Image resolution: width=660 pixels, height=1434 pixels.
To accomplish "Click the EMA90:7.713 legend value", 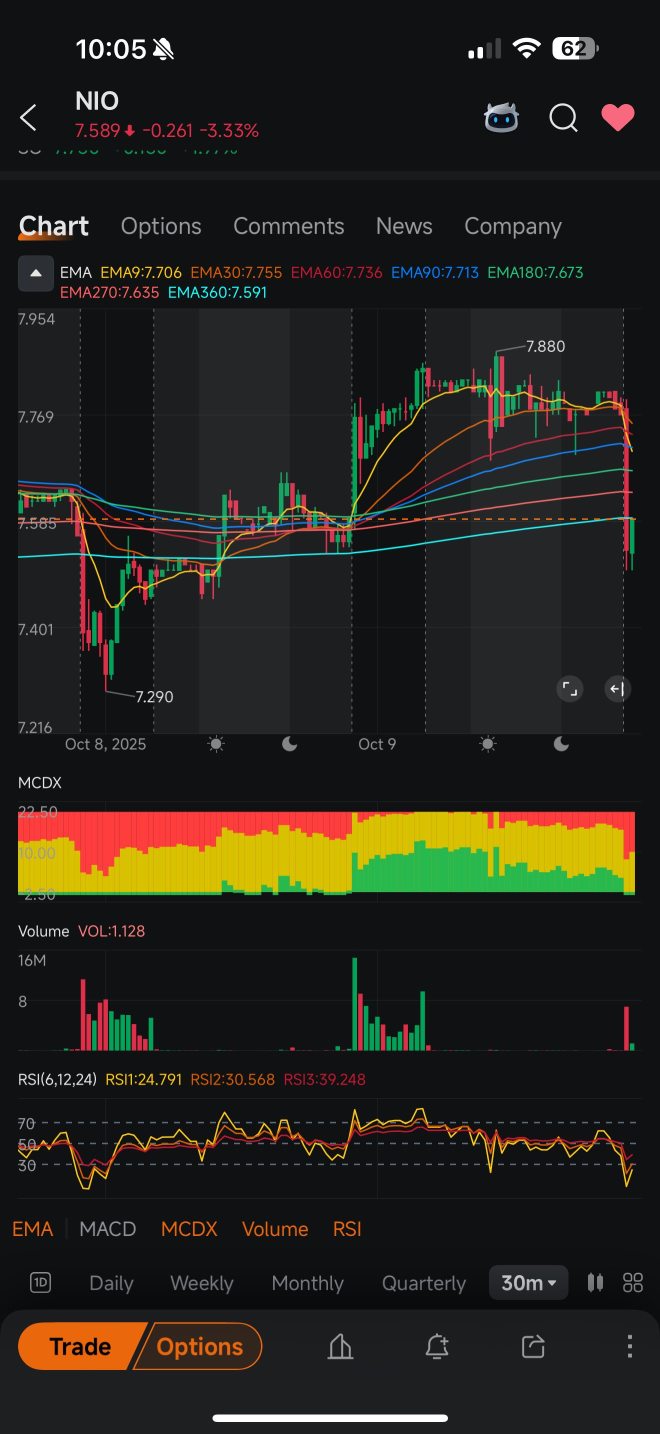I will [436, 272].
